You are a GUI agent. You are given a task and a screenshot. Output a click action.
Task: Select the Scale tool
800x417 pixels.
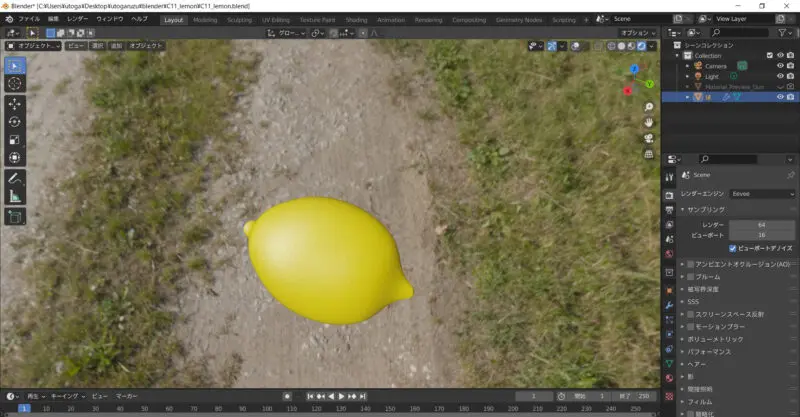(15, 140)
